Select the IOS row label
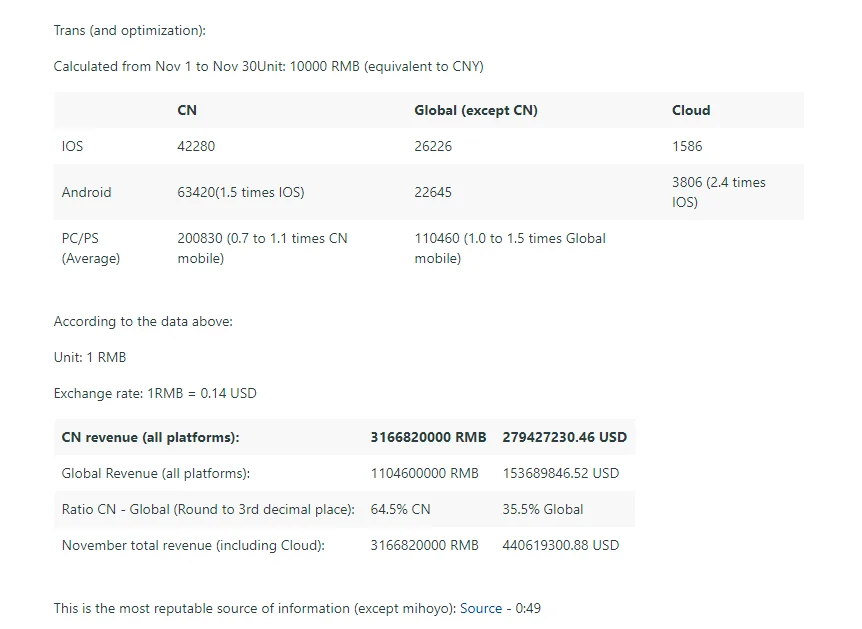This screenshot has height=629, width=862. click(x=73, y=146)
